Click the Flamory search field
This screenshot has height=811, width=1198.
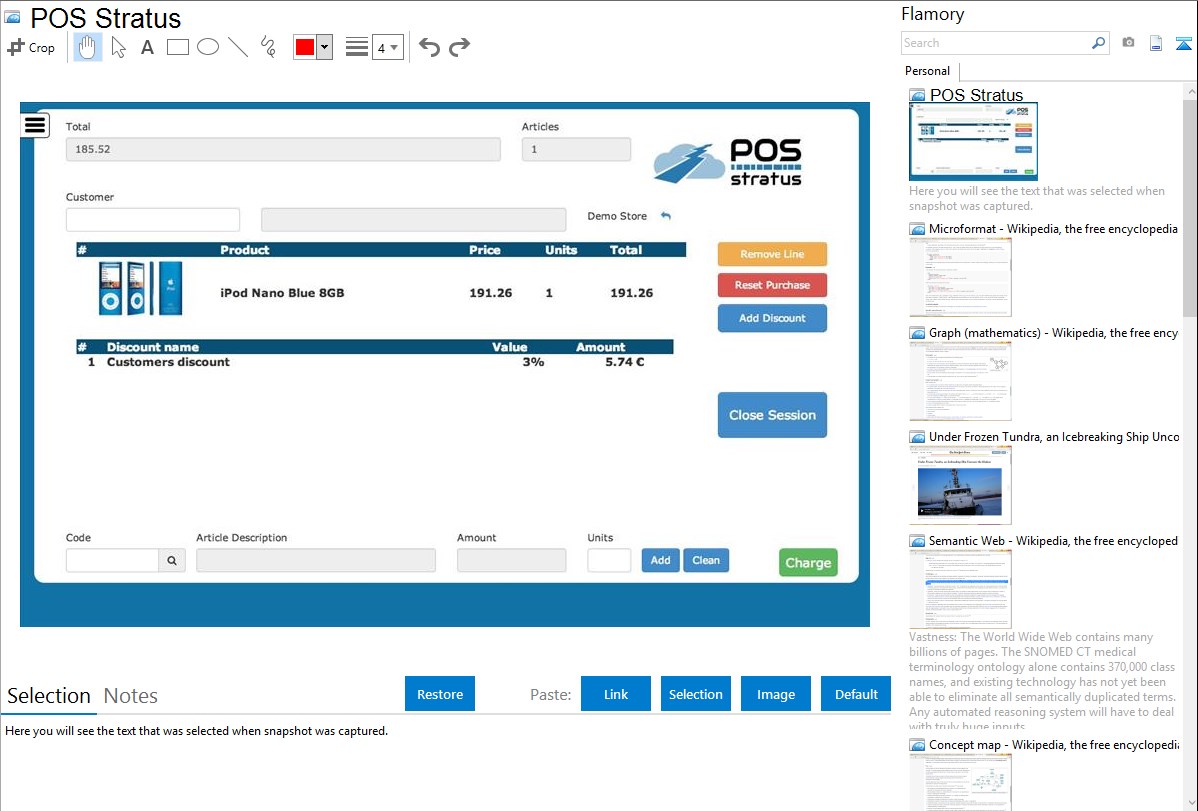(x=996, y=43)
